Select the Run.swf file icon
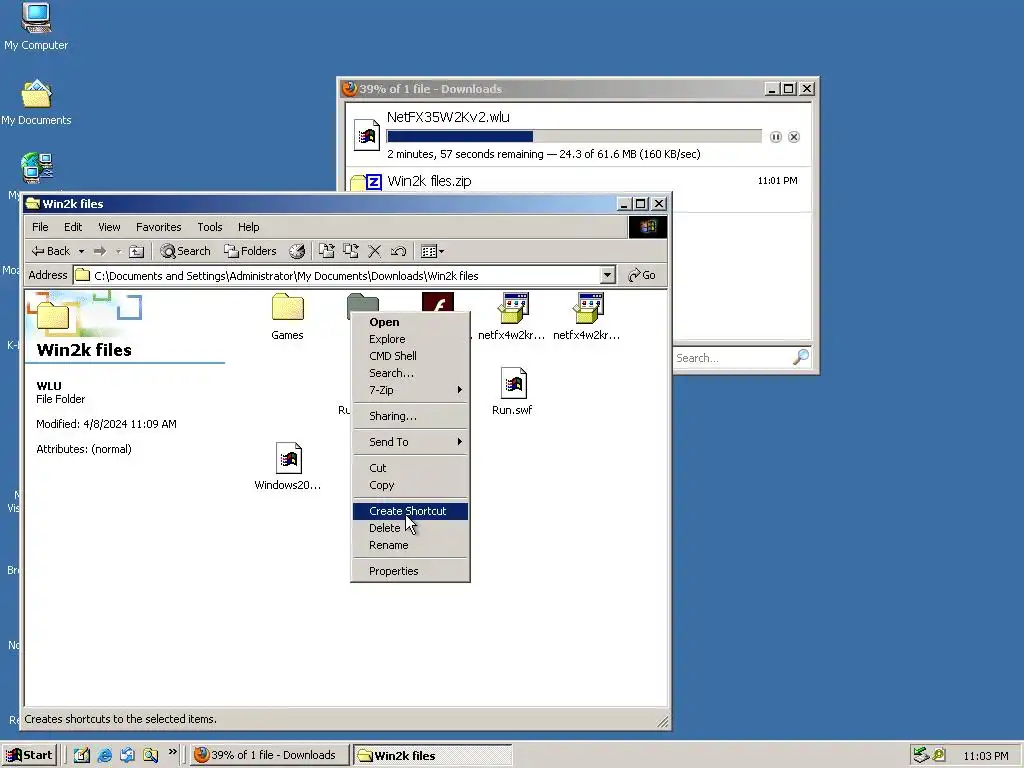The image size is (1024, 768). click(x=513, y=383)
